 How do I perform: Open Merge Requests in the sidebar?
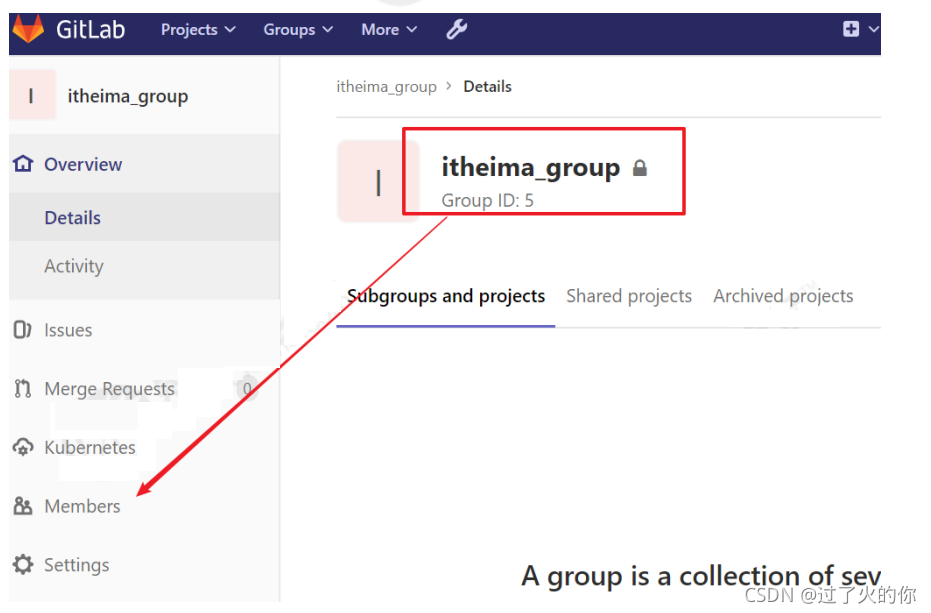click(109, 389)
